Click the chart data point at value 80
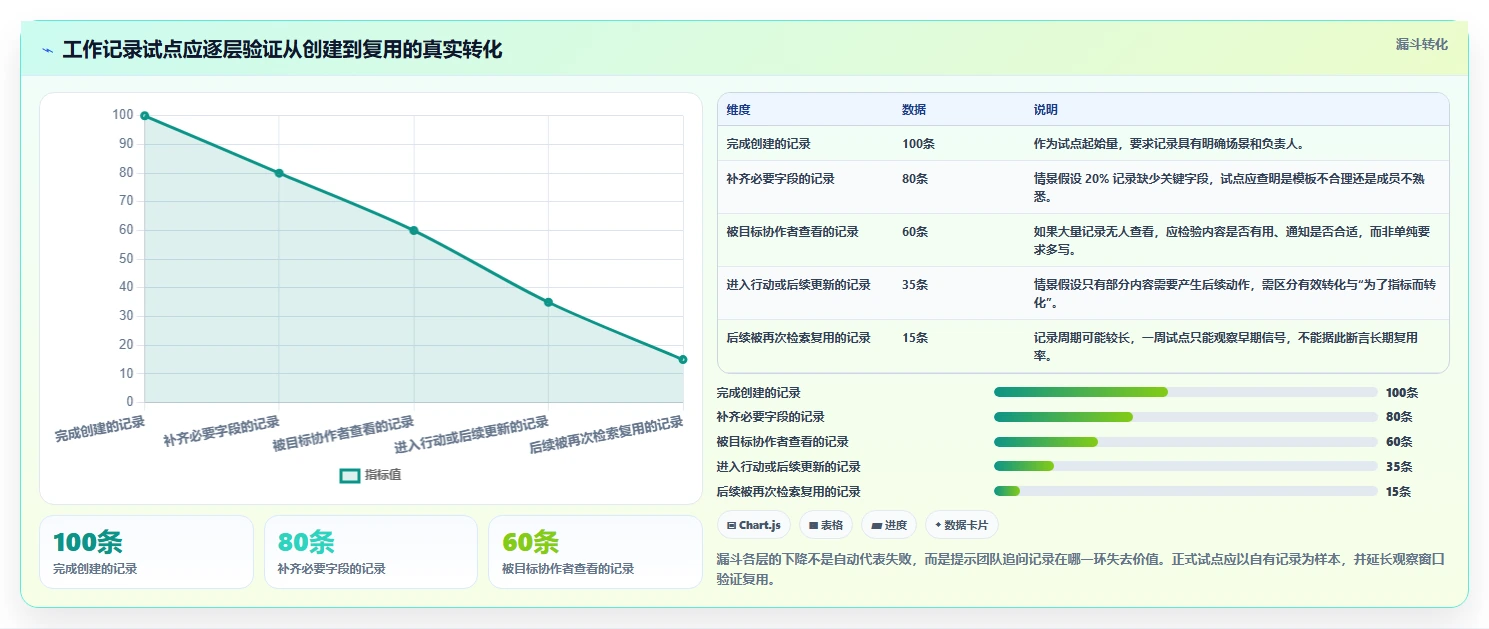The height and width of the screenshot is (629, 1489). [x=279, y=173]
